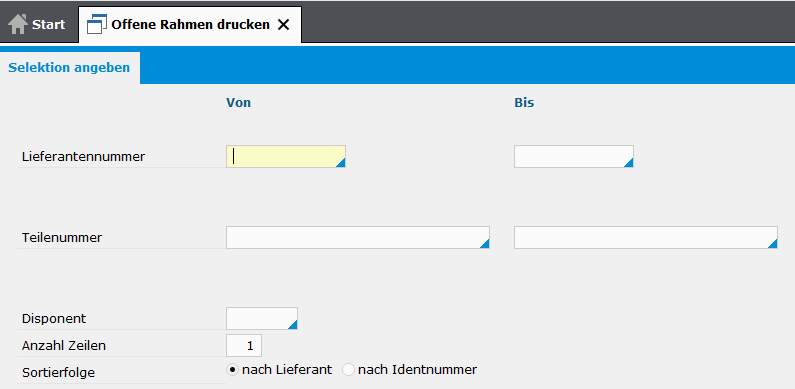Click the Start home icon
Viewport: 795px width, 389px height.
[x=18, y=24]
